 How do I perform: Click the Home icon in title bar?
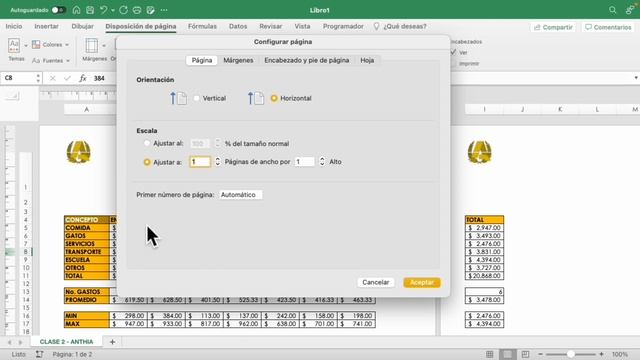[x=76, y=10]
